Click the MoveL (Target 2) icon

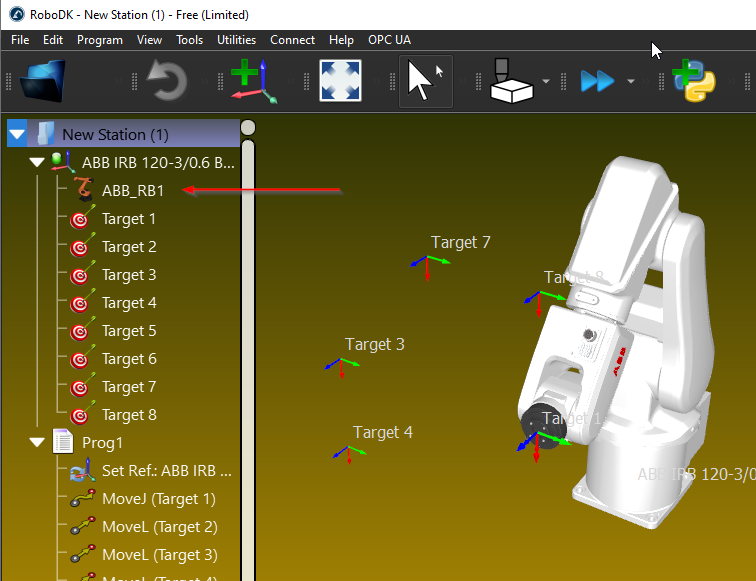click(82, 526)
